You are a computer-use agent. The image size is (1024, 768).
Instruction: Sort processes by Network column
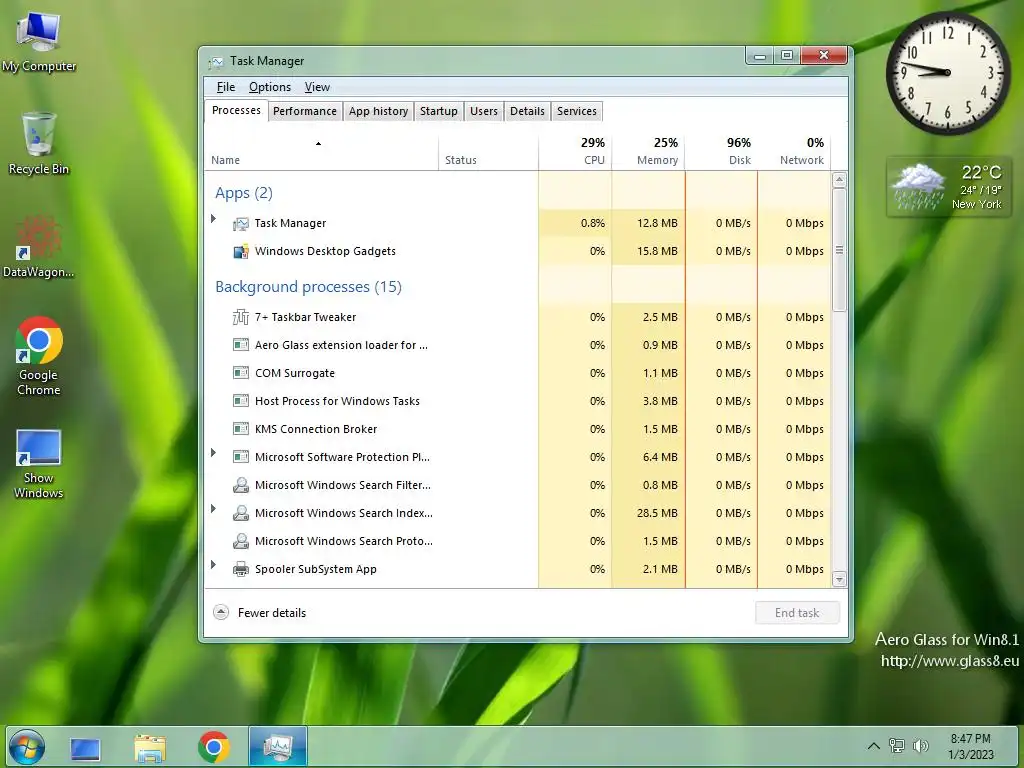(794, 153)
